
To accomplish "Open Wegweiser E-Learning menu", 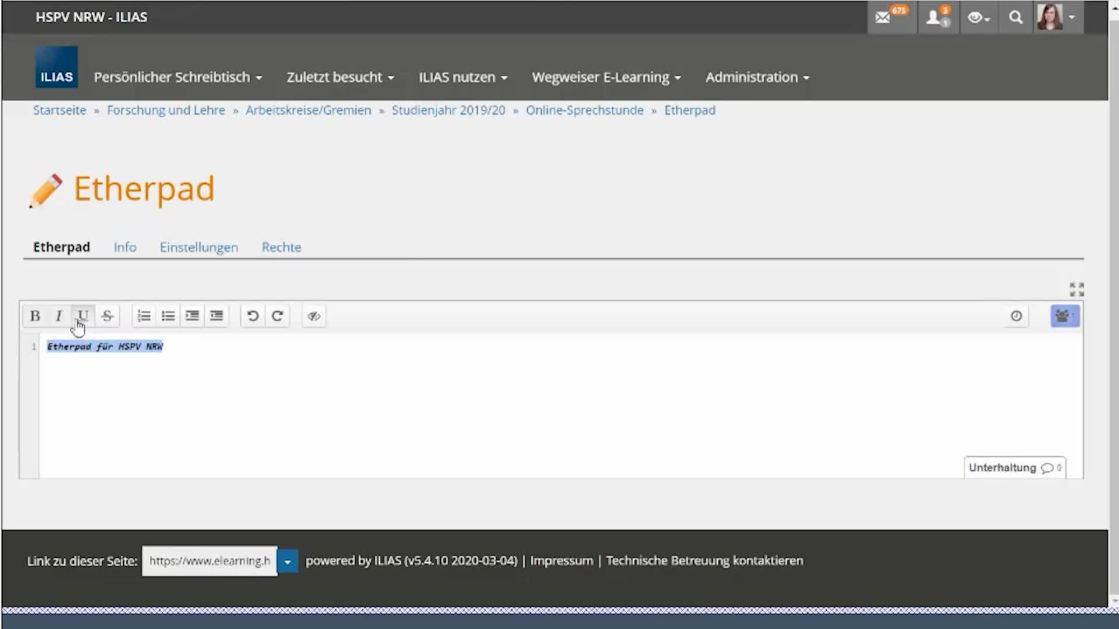I will (607, 77).
